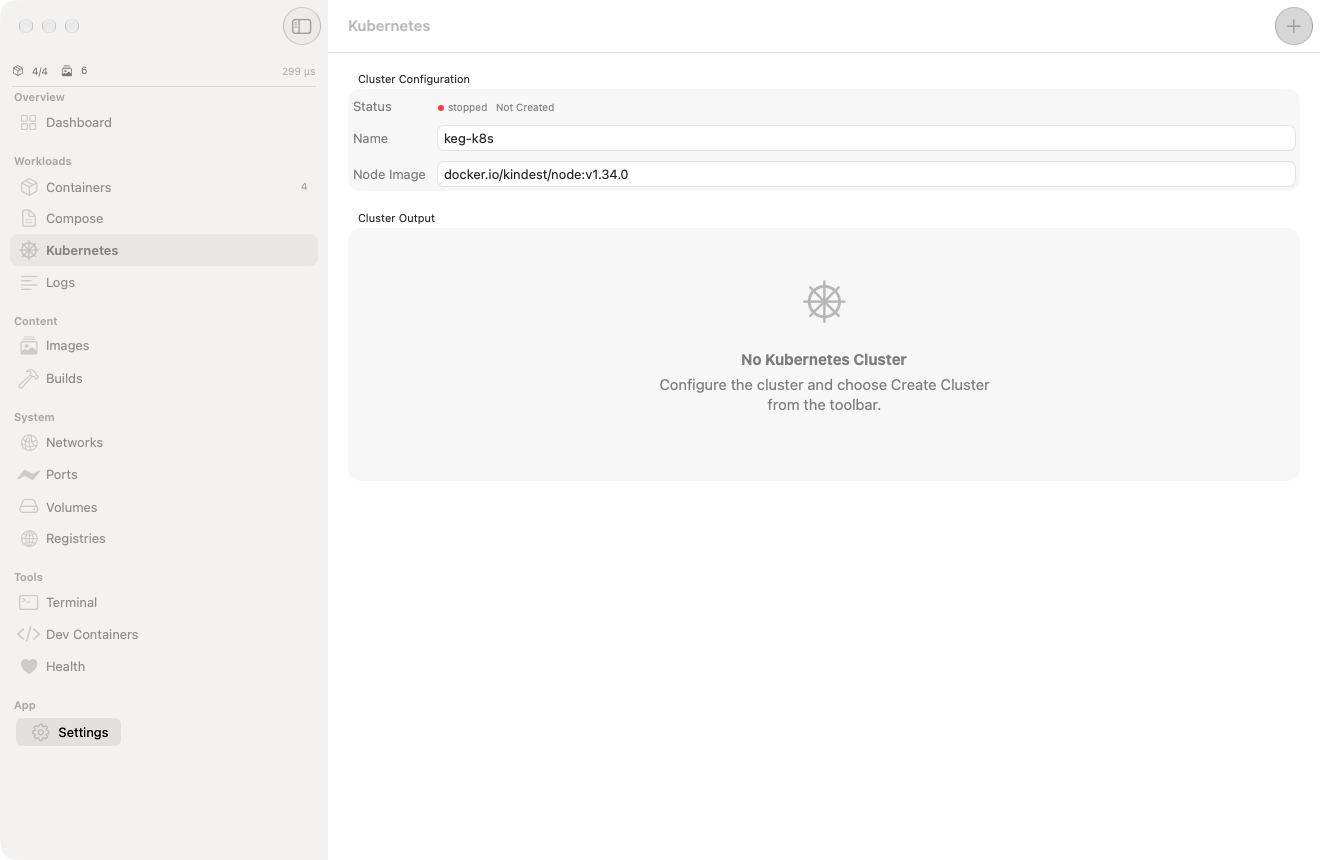Click the stopped status indicator
The image size is (1320, 860).
pyautogui.click(x=462, y=107)
